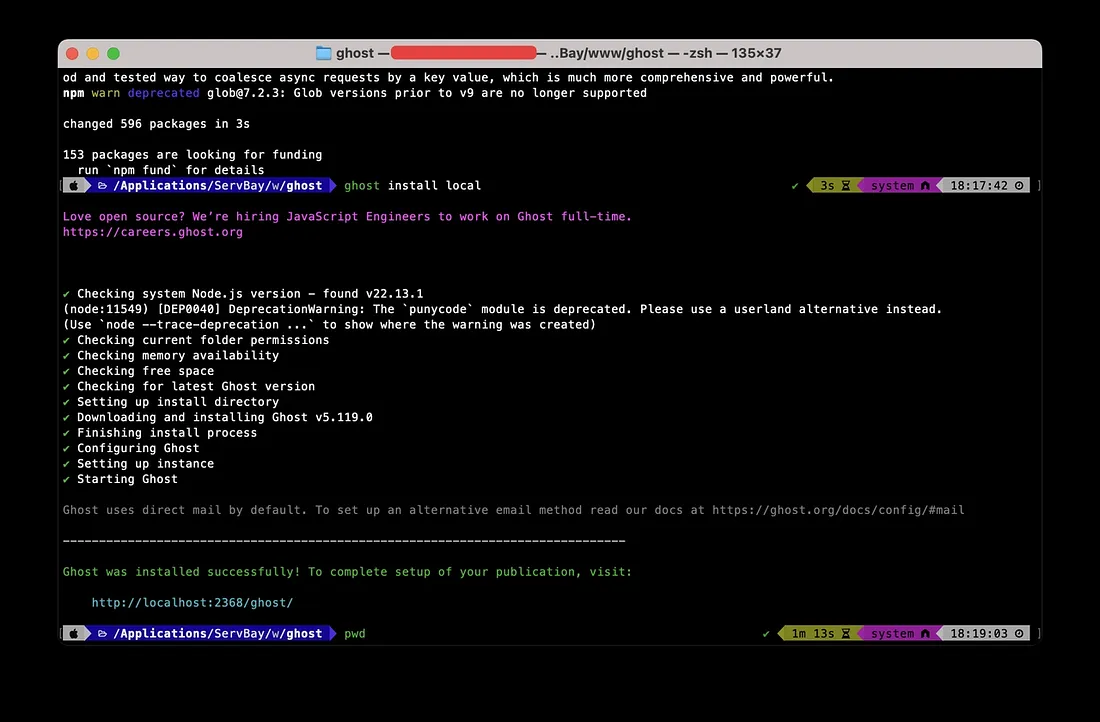Click the green status checkmark beside 1m 13s
This screenshot has width=1100, height=722.
(766, 634)
